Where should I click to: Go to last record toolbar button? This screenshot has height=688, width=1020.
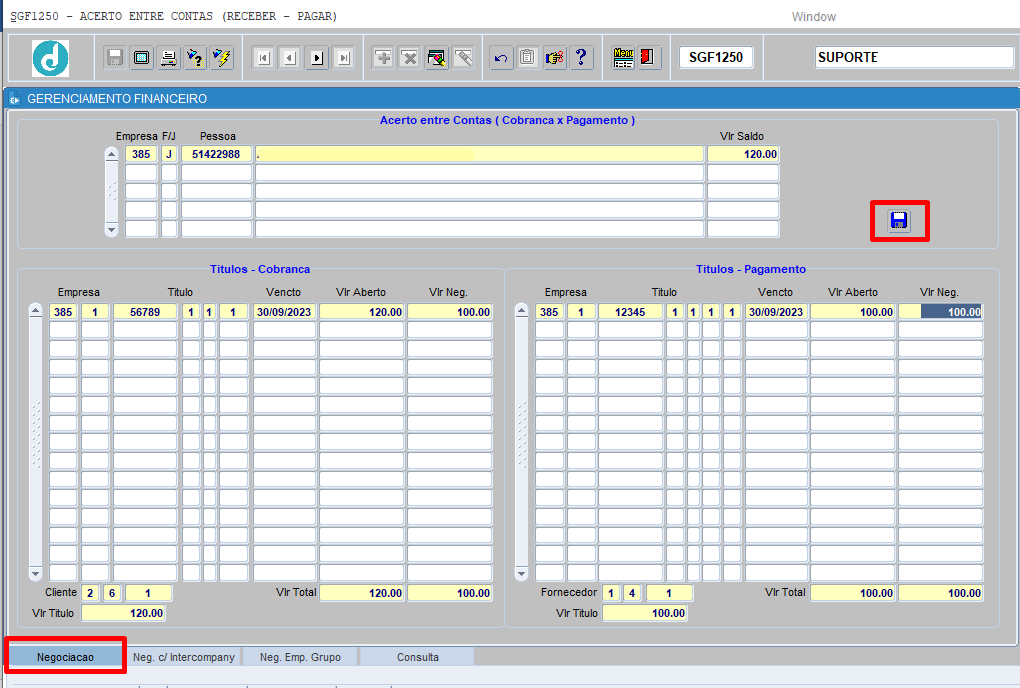tap(344, 59)
